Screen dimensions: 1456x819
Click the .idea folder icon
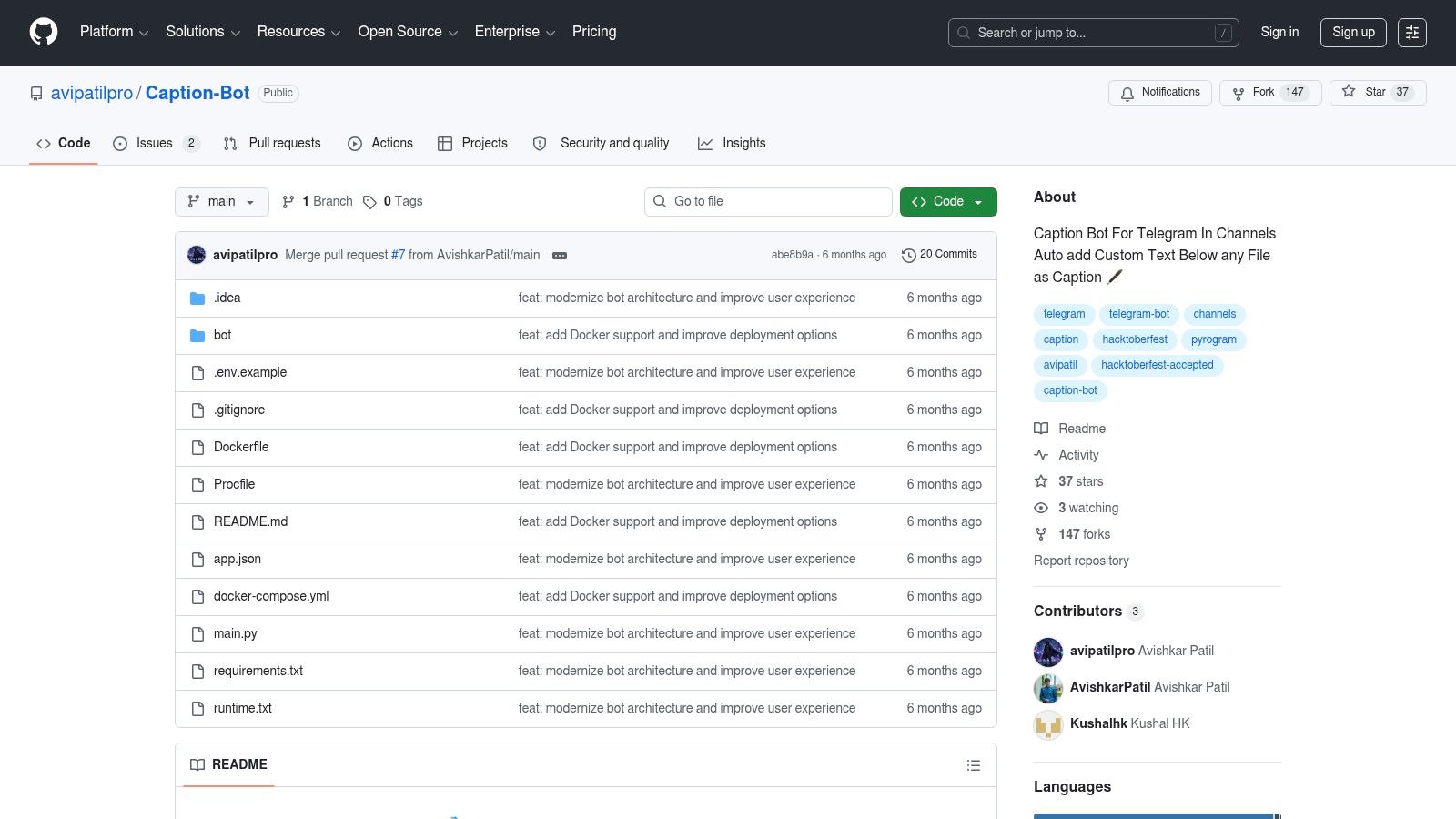pyautogui.click(x=197, y=298)
